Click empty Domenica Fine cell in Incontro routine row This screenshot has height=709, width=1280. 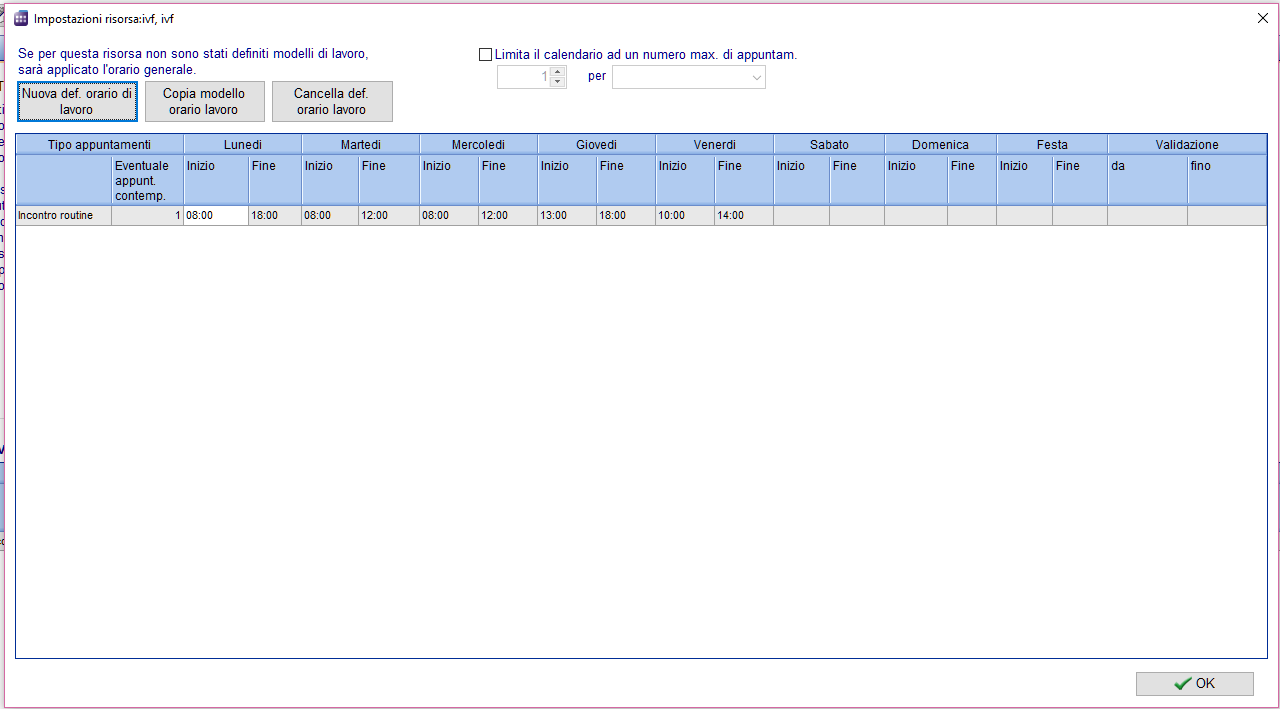972,215
